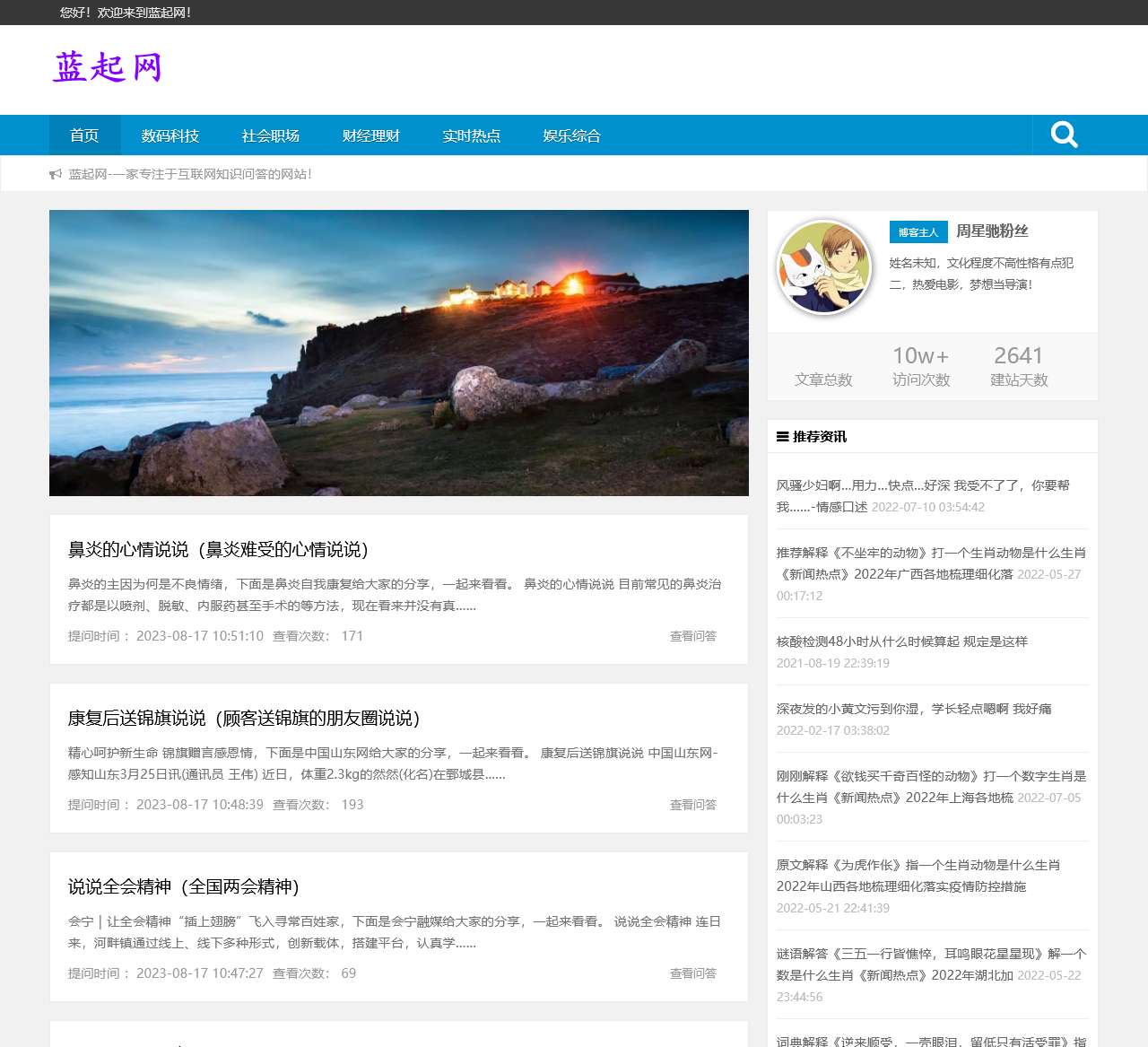Viewport: 1148px width, 1047px height.
Task: Click the excerpt of the 鼻炎 article
Action: pos(395,595)
